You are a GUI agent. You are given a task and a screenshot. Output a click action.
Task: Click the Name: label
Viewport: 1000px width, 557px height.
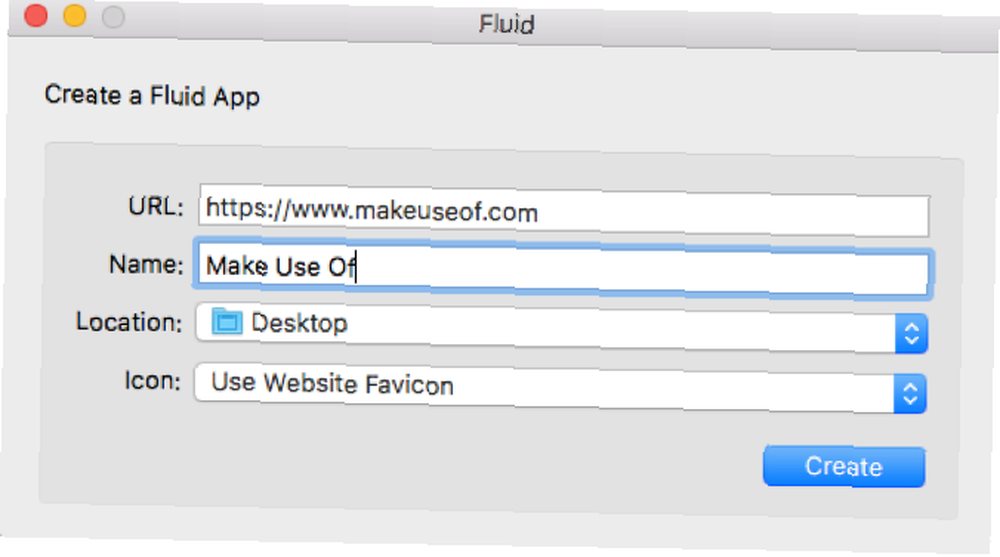[146, 264]
